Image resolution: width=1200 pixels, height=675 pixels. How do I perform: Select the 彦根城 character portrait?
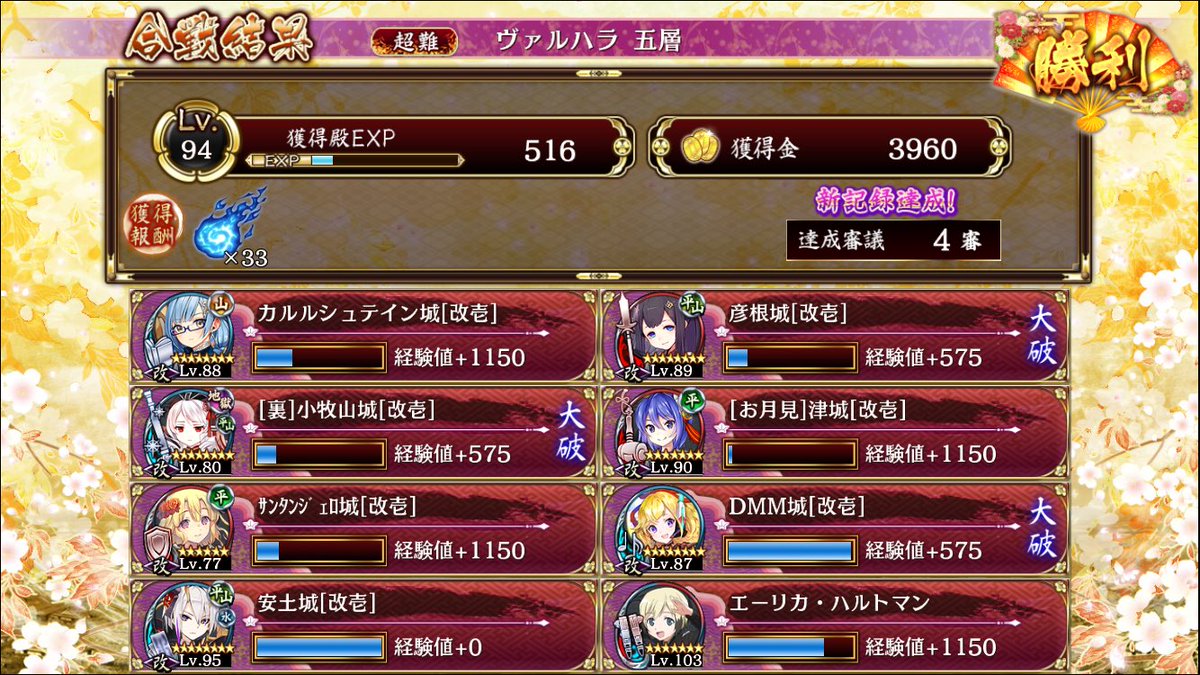(x=661, y=336)
